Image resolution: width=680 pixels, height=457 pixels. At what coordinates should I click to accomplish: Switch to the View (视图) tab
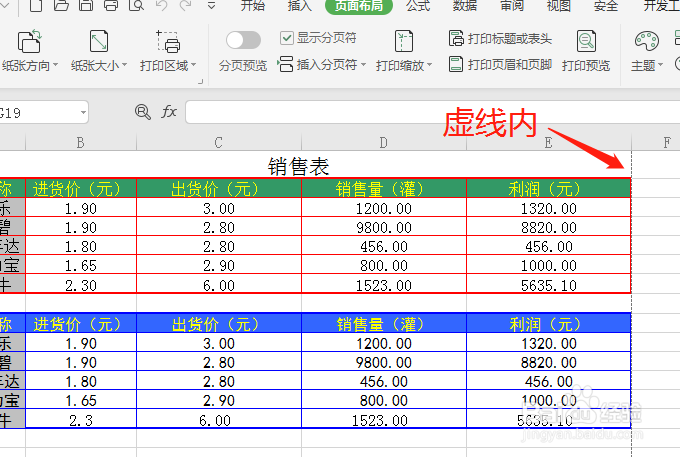[x=559, y=5]
